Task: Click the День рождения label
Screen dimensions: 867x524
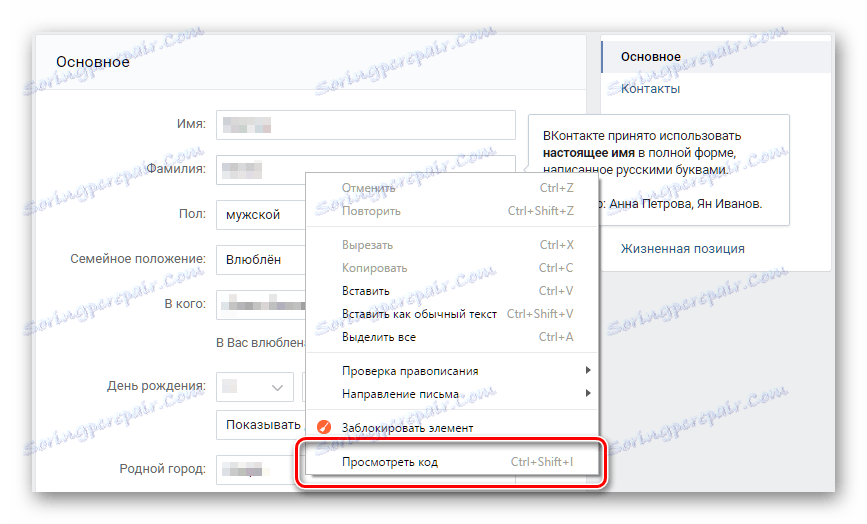Action: coord(156,386)
